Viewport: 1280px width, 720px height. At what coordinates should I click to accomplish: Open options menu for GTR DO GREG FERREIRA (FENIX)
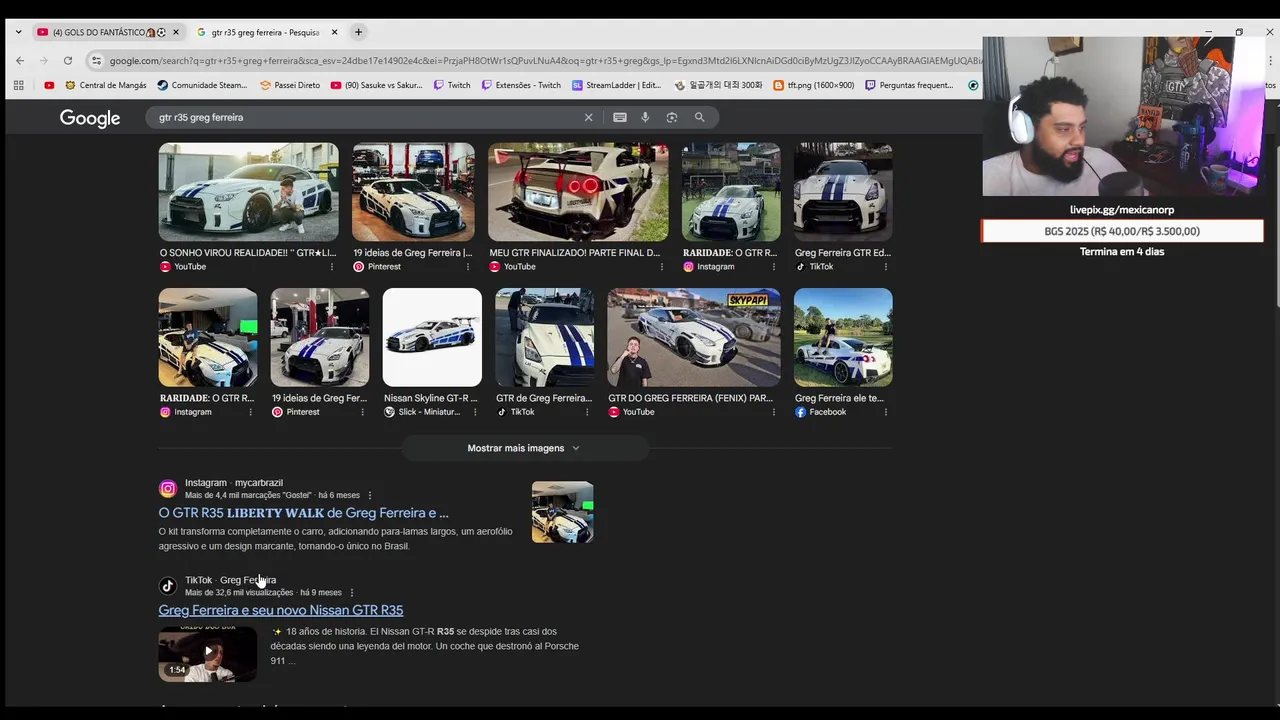[773, 412]
